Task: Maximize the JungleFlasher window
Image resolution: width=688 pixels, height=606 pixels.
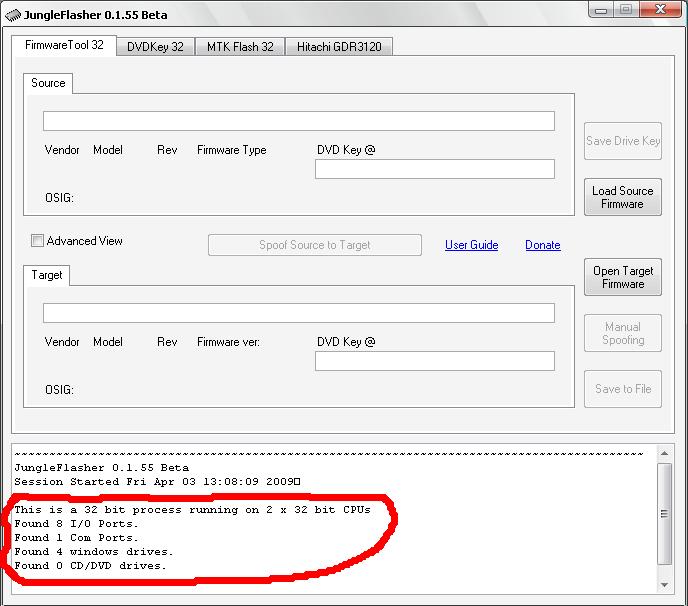Action: point(626,10)
